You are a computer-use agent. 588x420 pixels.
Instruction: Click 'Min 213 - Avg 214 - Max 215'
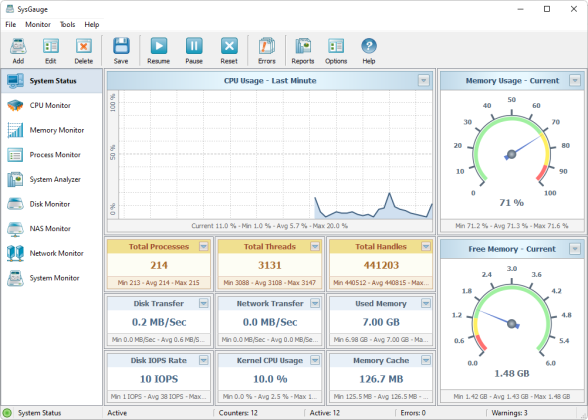pyautogui.click(x=159, y=283)
